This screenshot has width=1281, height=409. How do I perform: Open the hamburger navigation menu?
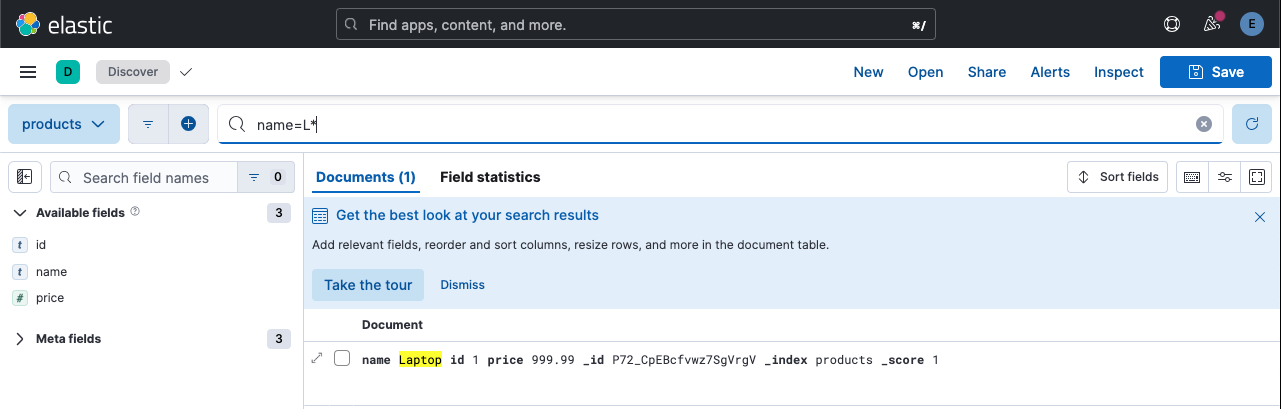coord(28,72)
